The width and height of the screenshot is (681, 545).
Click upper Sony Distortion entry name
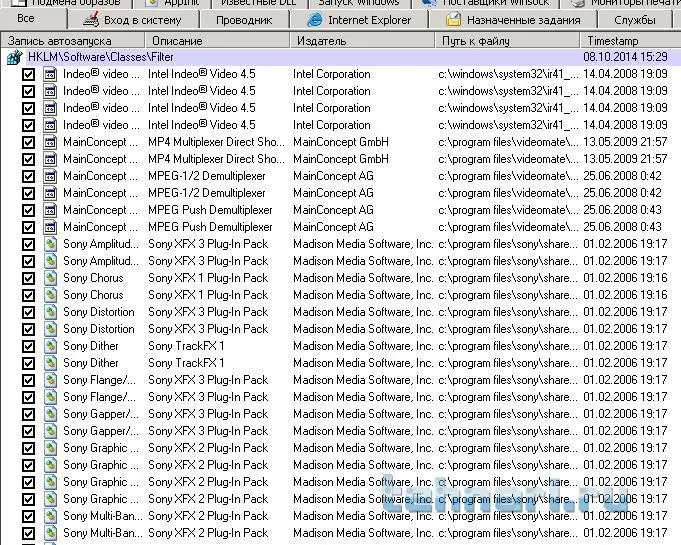pyautogui.click(x=99, y=312)
